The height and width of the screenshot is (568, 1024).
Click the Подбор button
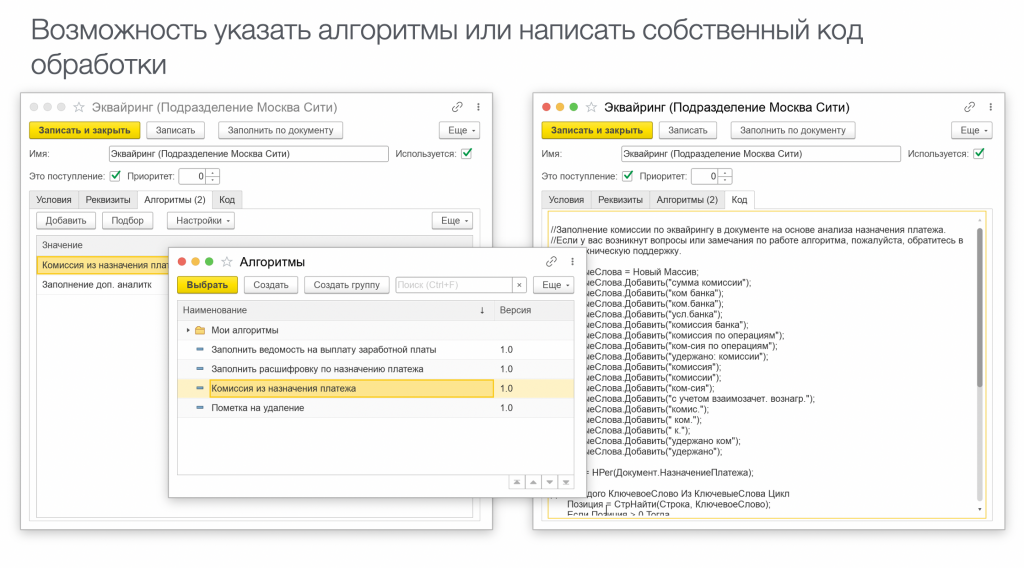[x=127, y=221]
